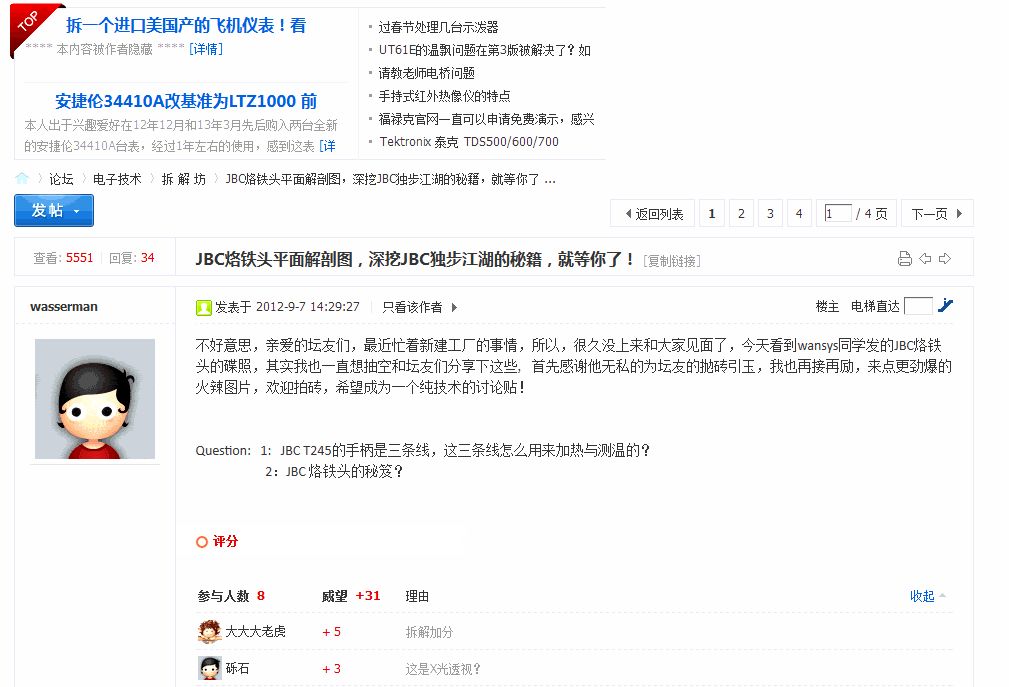
Task: Go to page 3
Action: pyautogui.click(x=770, y=214)
